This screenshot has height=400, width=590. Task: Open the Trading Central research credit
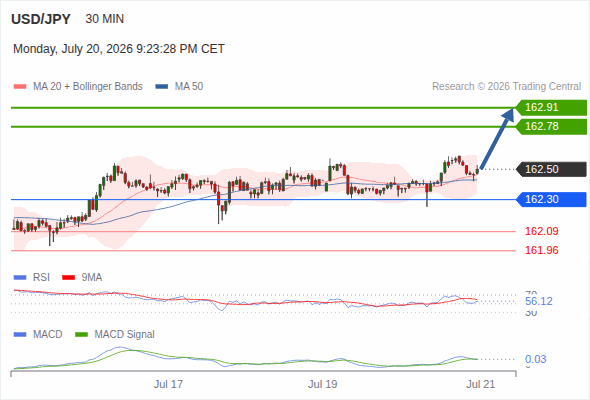pyautogui.click(x=506, y=87)
